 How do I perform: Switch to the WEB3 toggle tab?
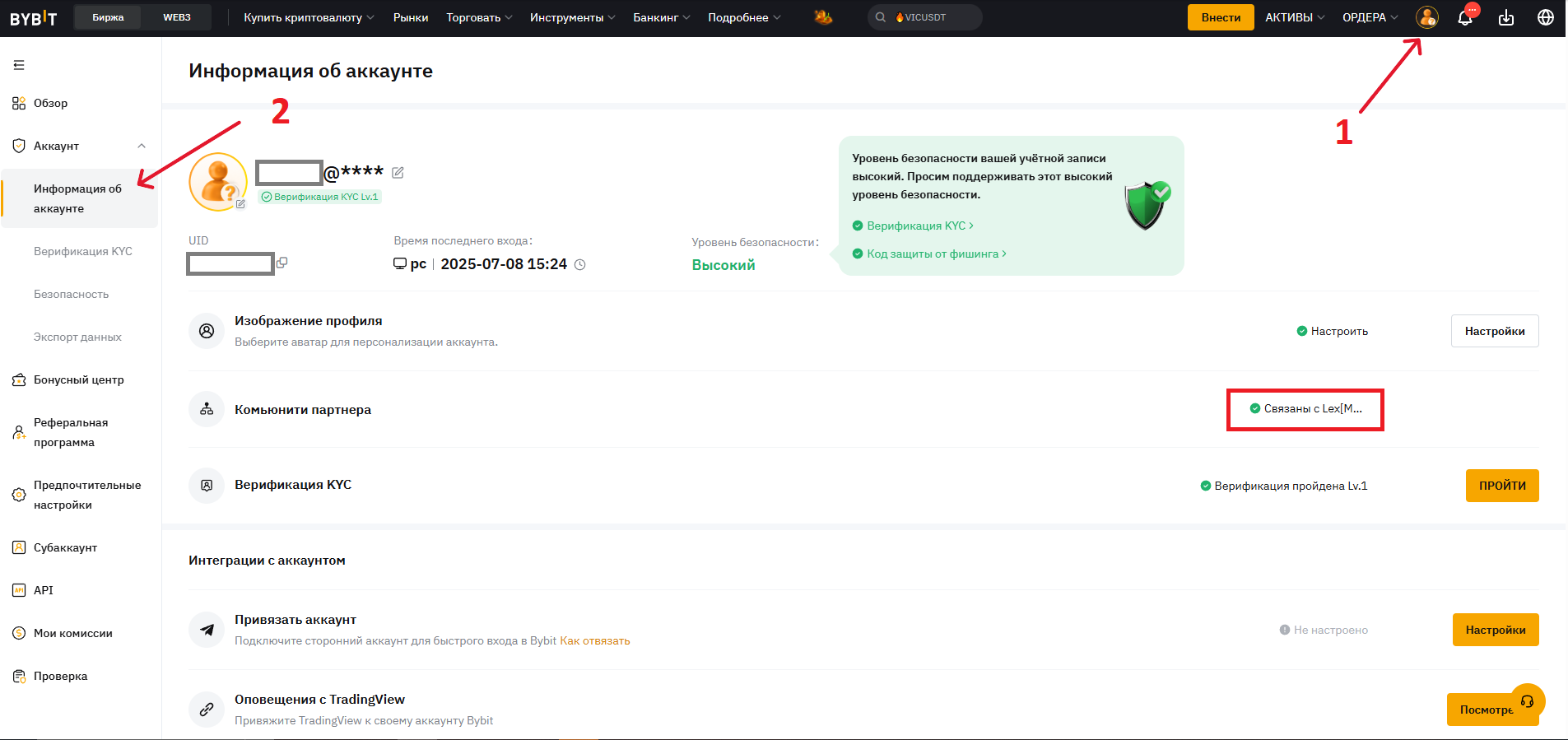pos(176,17)
